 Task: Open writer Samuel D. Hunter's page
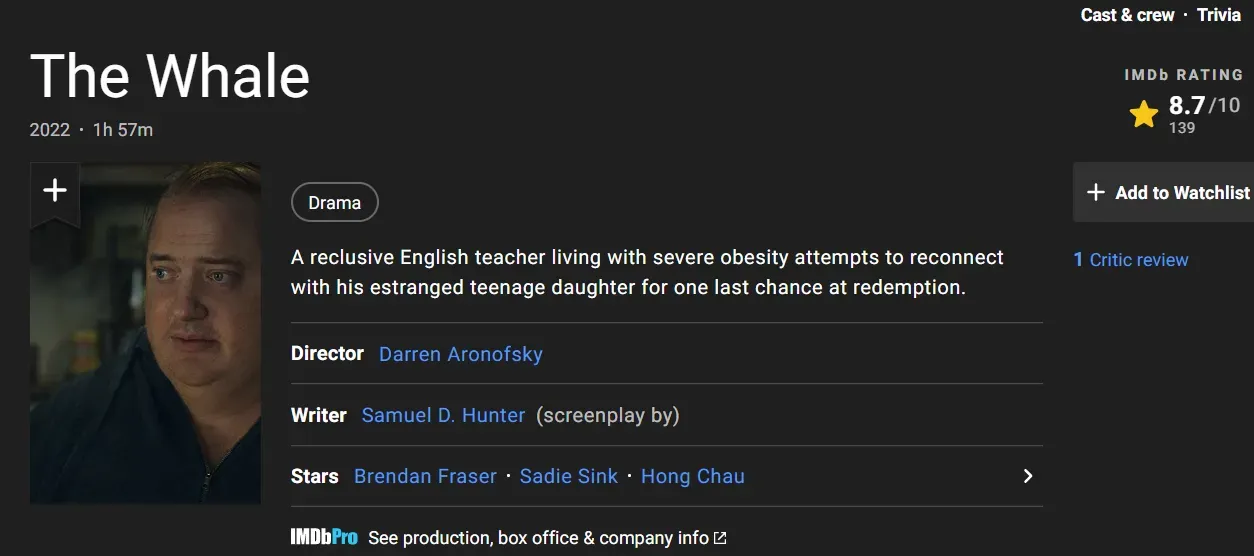443,415
